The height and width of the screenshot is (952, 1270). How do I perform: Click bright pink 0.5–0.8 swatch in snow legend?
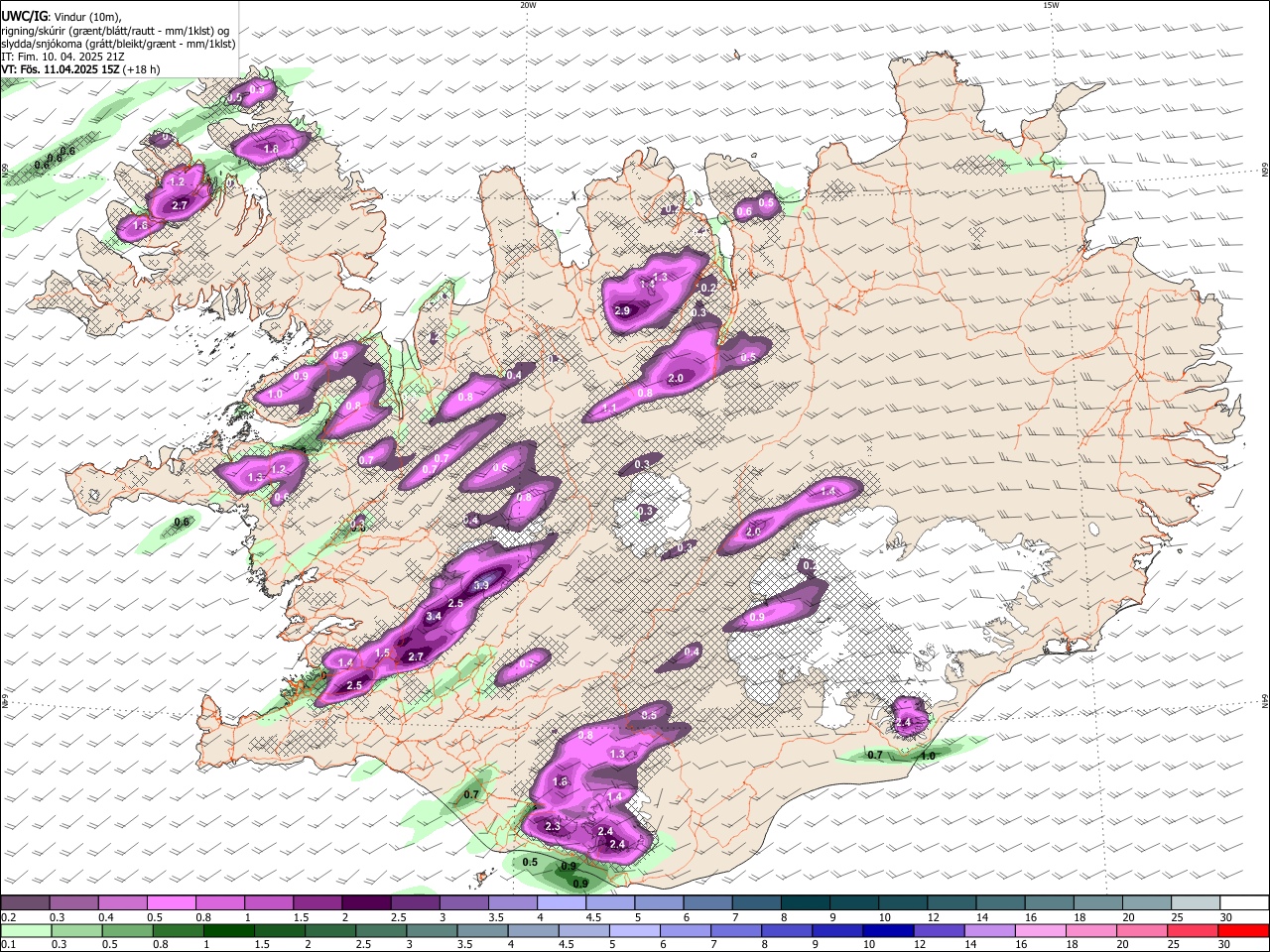tap(171, 903)
